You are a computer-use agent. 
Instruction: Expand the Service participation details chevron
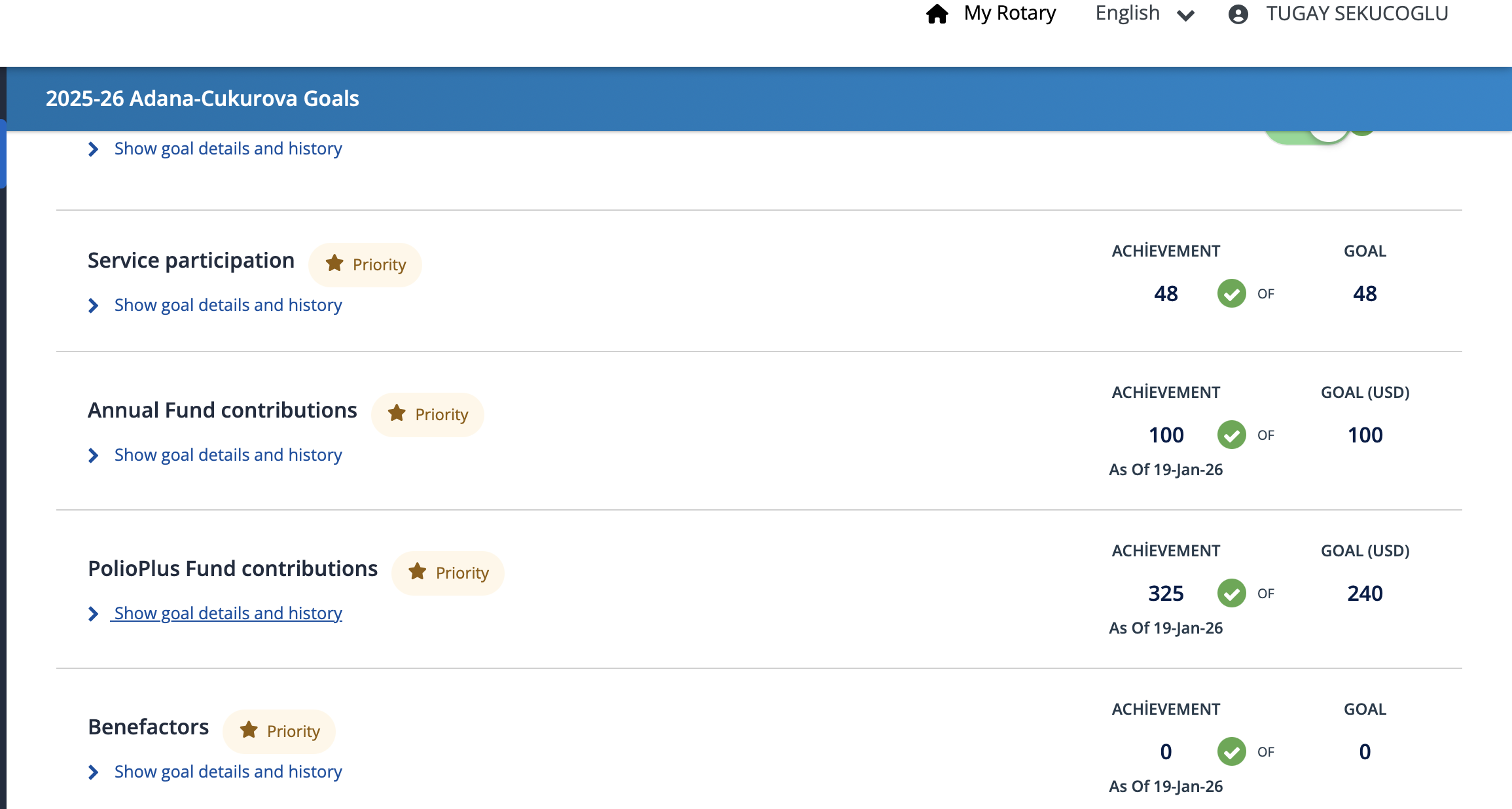click(94, 306)
